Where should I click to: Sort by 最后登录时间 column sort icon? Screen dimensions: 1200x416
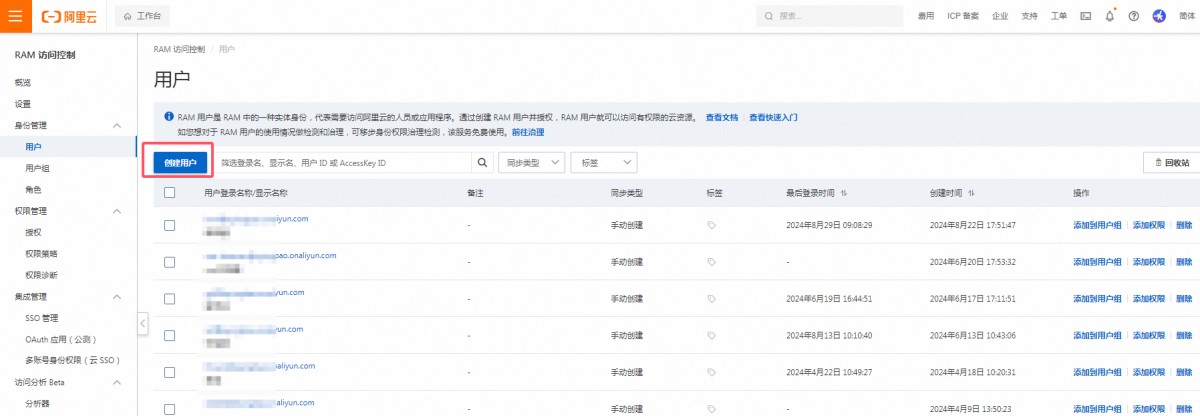point(844,193)
